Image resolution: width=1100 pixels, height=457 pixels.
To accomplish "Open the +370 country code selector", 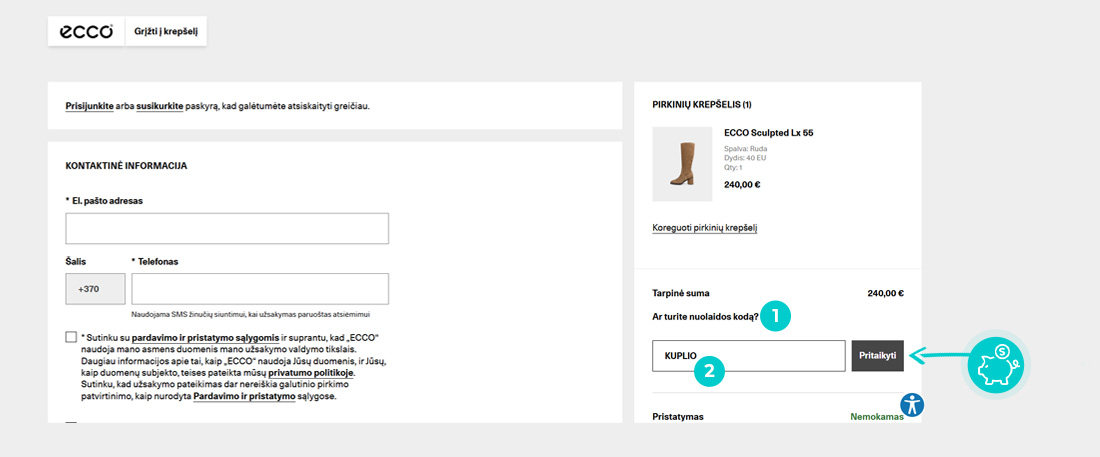I will tap(95, 289).
